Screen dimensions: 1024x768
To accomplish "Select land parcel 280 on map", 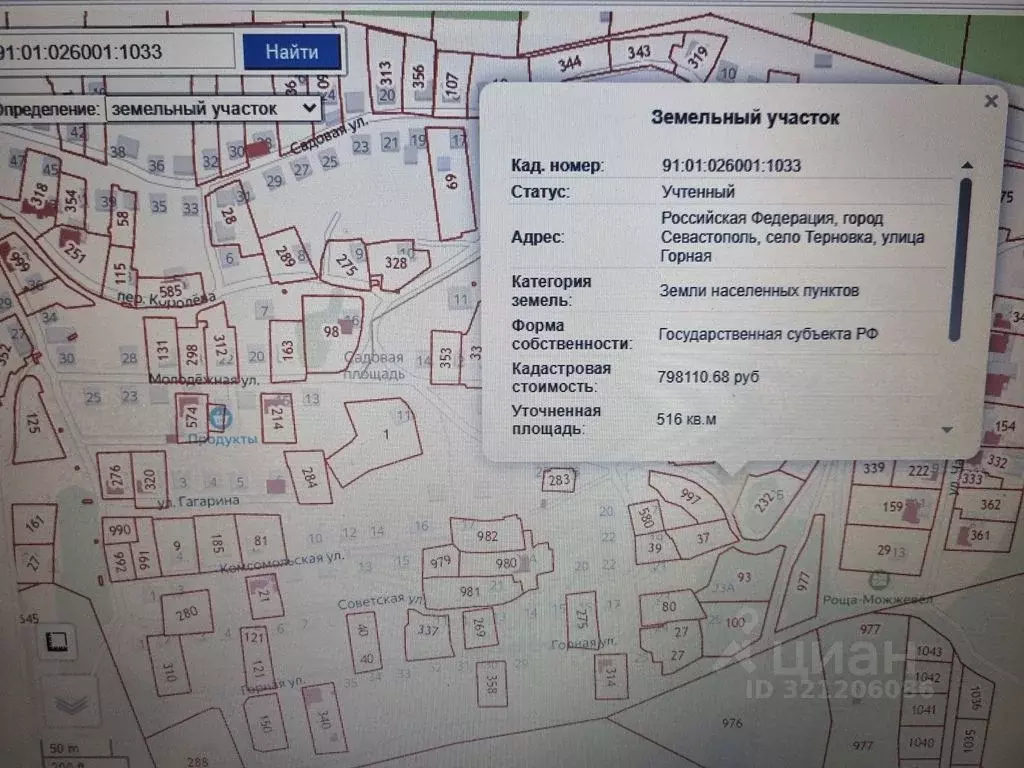I will click(187, 613).
